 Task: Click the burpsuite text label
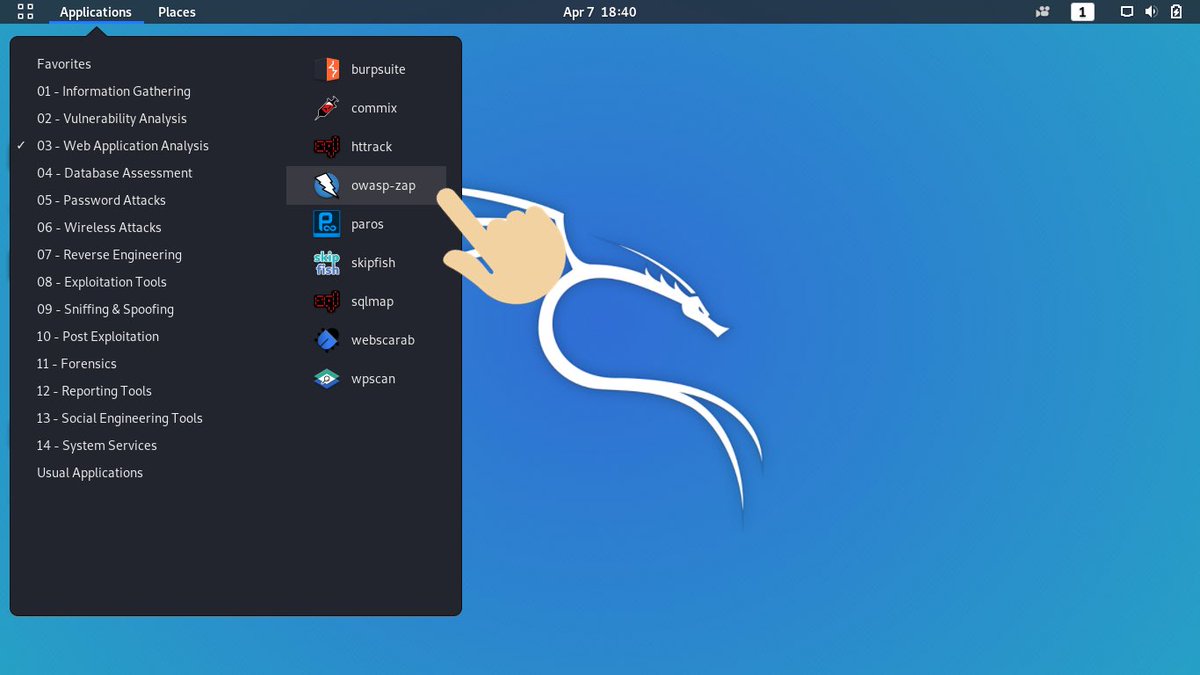tap(378, 70)
